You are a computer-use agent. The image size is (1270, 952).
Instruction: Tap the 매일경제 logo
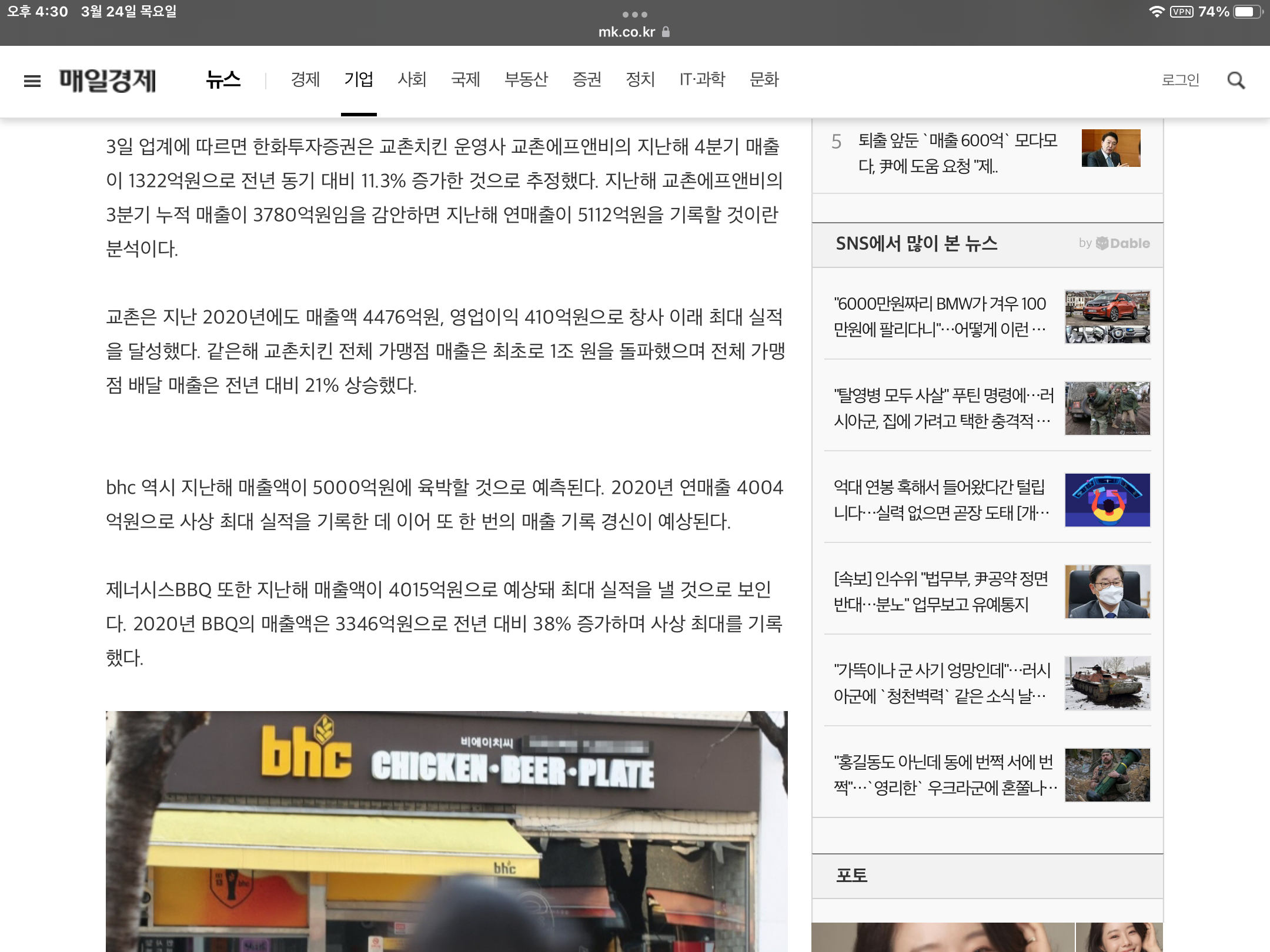point(108,81)
